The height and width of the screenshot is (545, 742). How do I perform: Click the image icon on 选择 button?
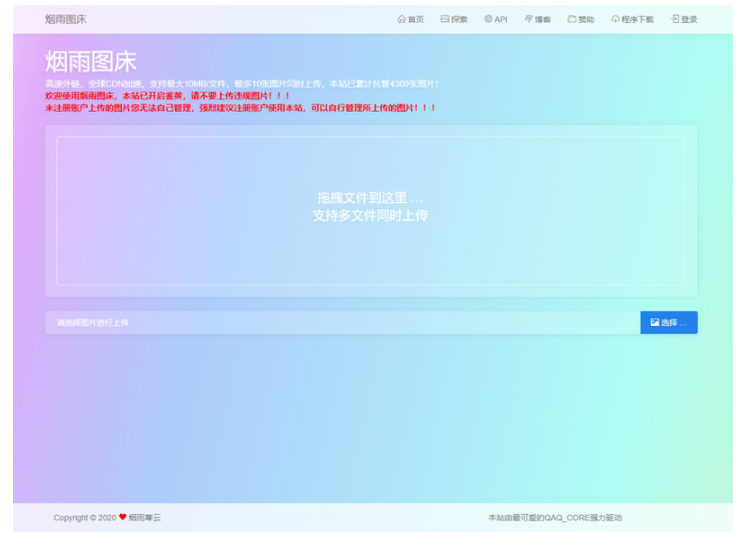(x=654, y=322)
